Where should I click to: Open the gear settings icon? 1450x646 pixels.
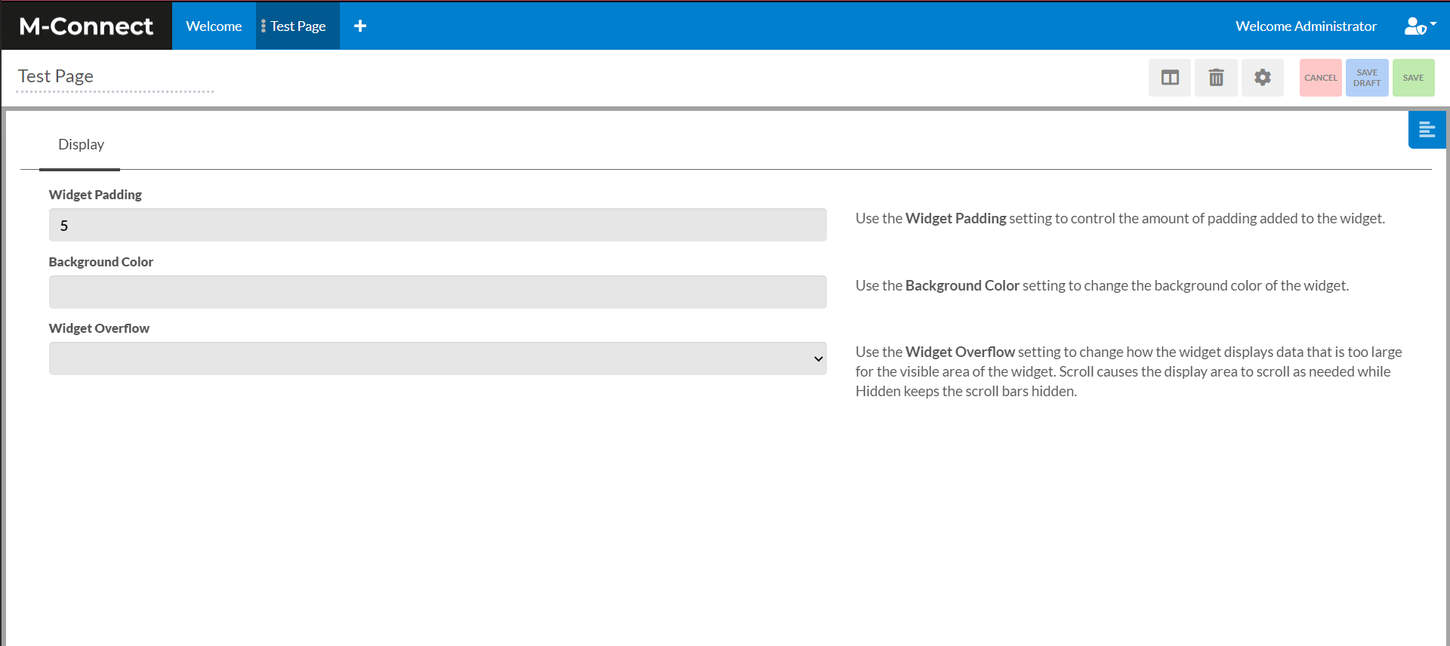pos(1262,77)
